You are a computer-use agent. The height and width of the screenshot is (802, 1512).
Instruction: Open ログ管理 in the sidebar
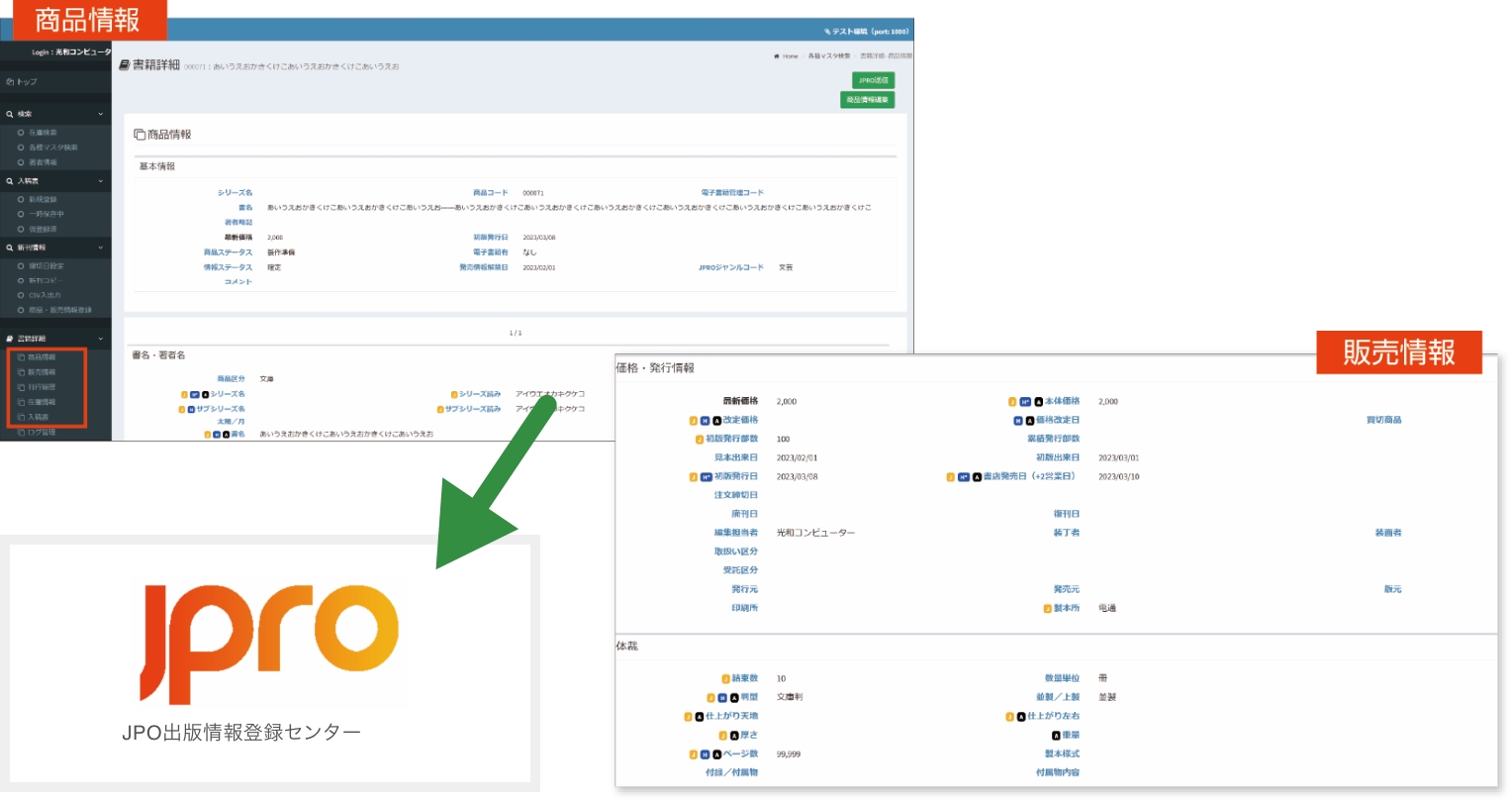(42, 433)
